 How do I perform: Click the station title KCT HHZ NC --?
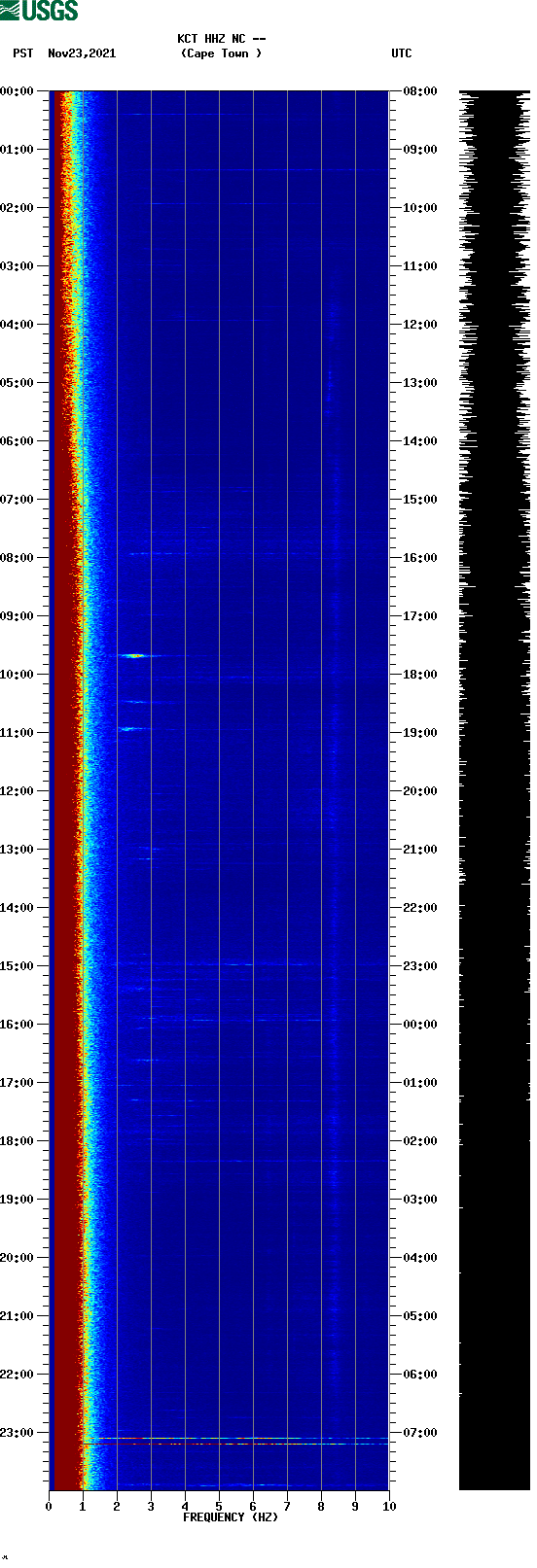pos(222,39)
